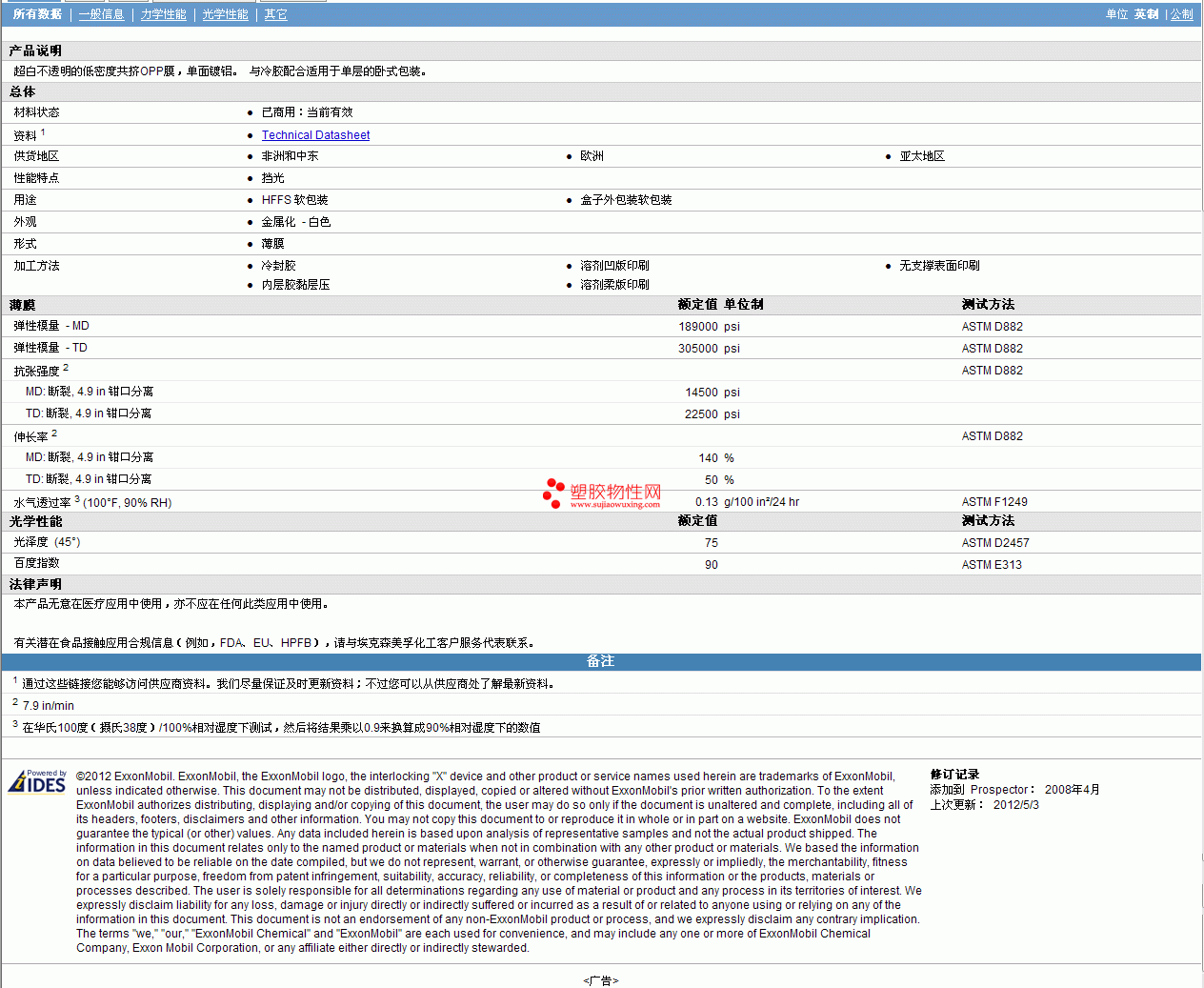The width and height of the screenshot is (1204, 988).
Task: Open the 所有数据 tab
Action: click(x=37, y=14)
